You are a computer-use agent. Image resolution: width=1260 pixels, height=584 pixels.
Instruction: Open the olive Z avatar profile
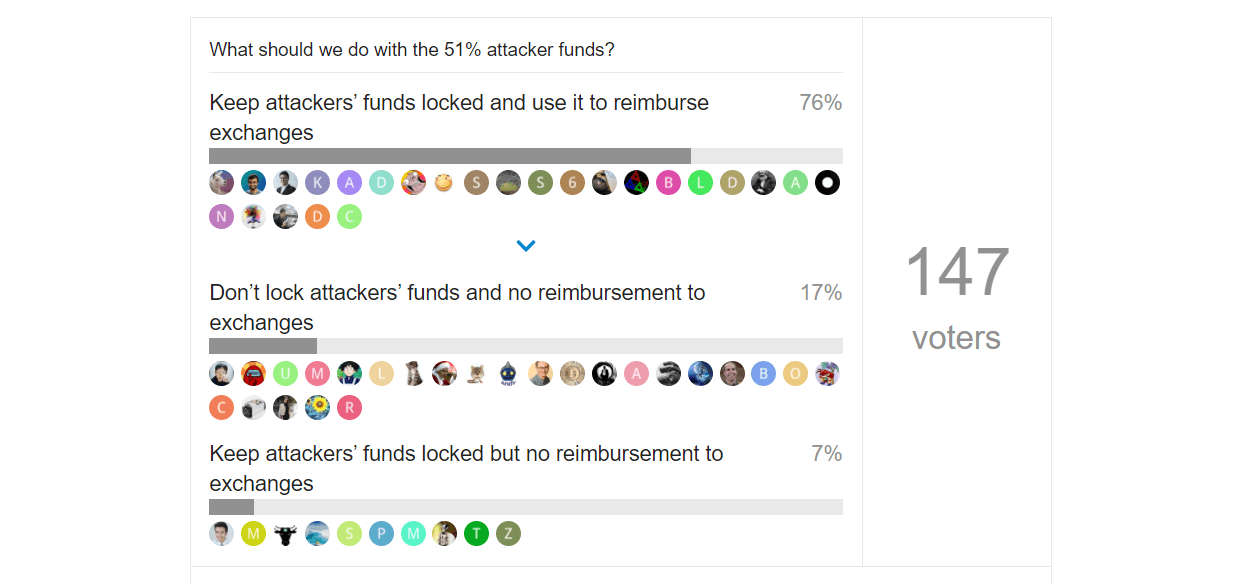coord(508,533)
